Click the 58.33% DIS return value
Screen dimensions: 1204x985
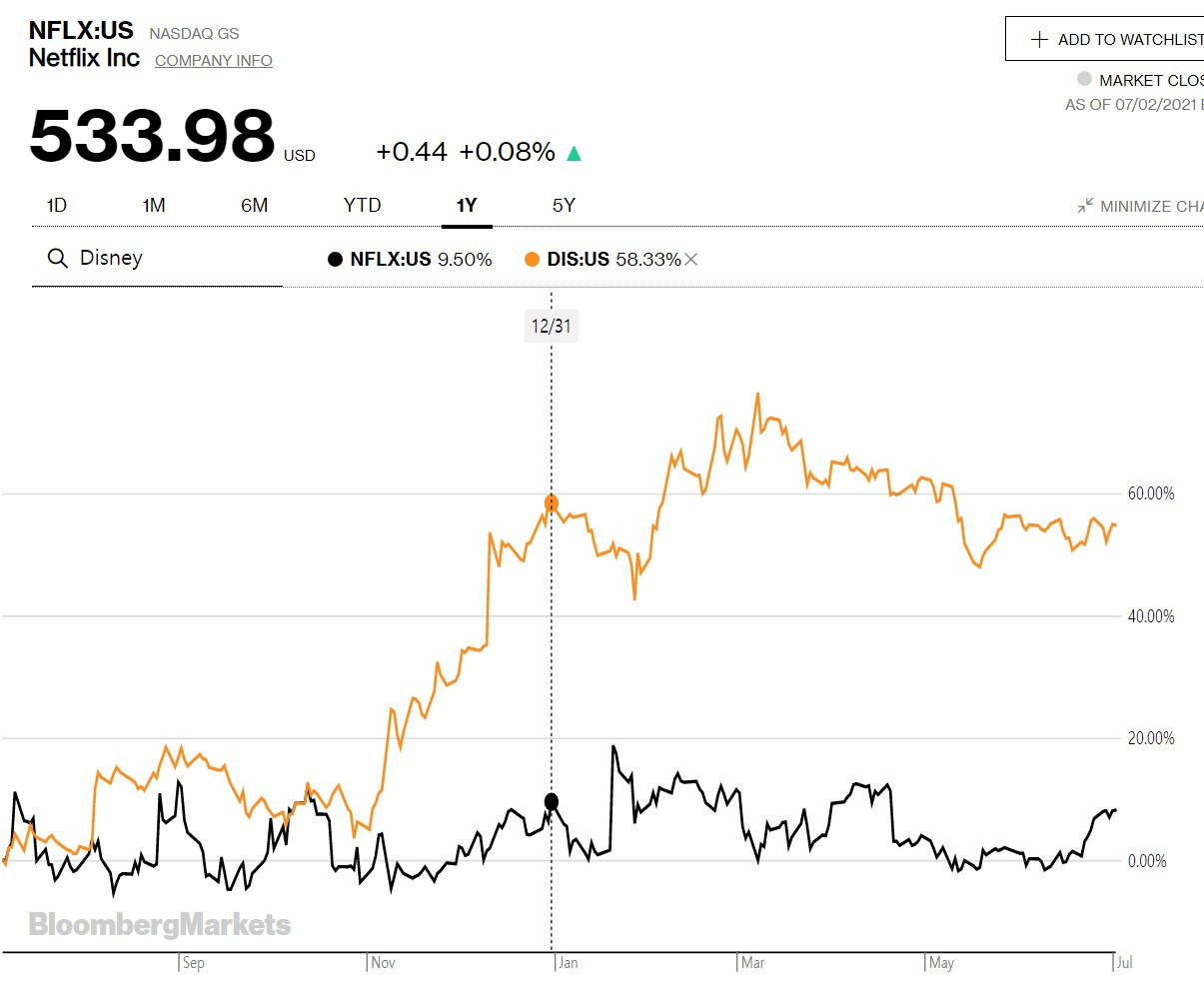(x=648, y=260)
